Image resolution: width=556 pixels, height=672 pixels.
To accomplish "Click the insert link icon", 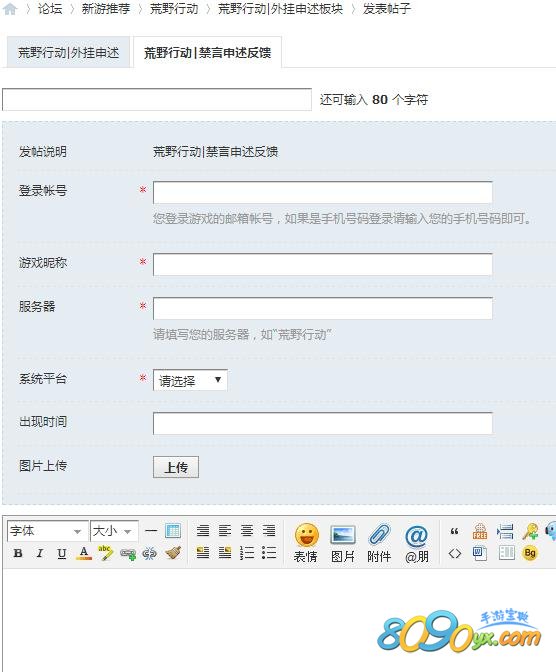I will pos(128,554).
